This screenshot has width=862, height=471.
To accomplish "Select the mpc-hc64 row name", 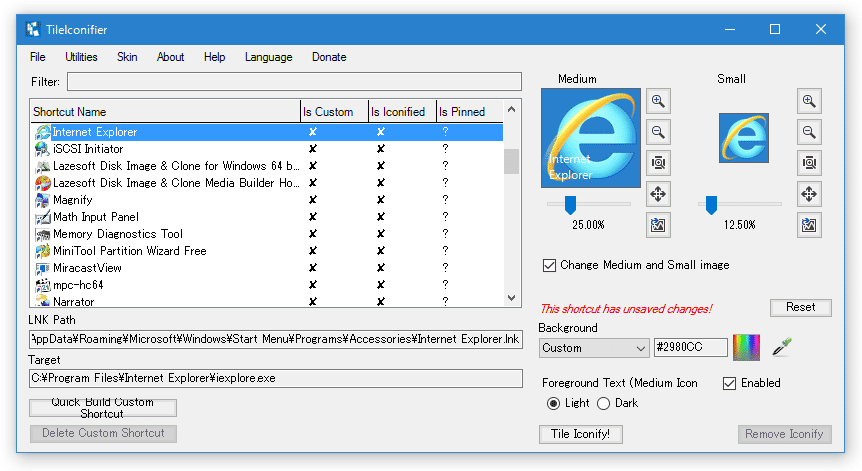I will pyautogui.click(x=78, y=285).
